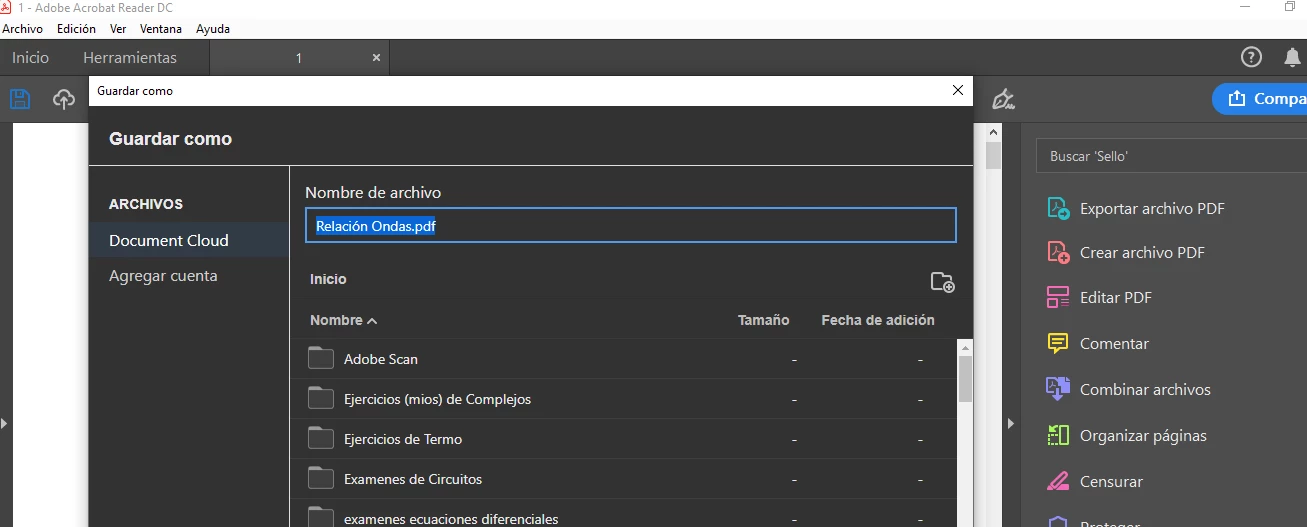The image size is (1307, 527).
Task: Click the Organizar páginas icon
Action: pos(1058,435)
